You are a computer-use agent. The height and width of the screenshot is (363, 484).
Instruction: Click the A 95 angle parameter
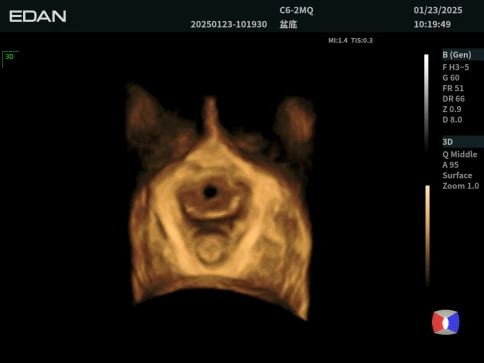(450, 165)
